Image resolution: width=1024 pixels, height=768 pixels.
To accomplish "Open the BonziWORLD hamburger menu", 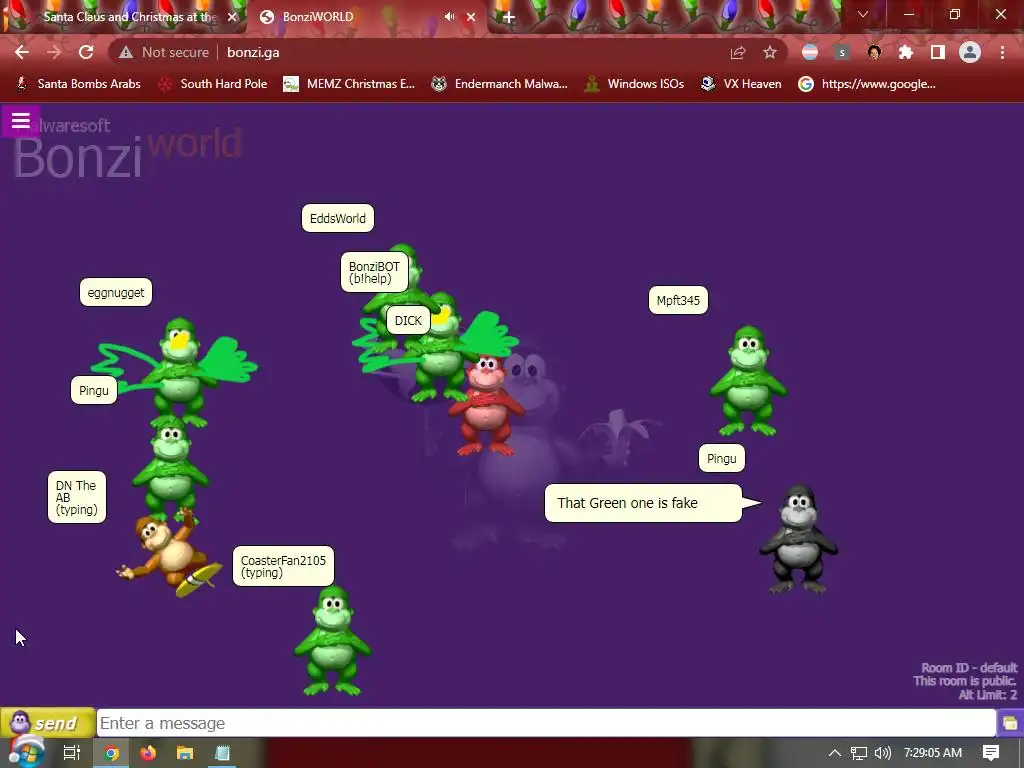I will [x=20, y=121].
